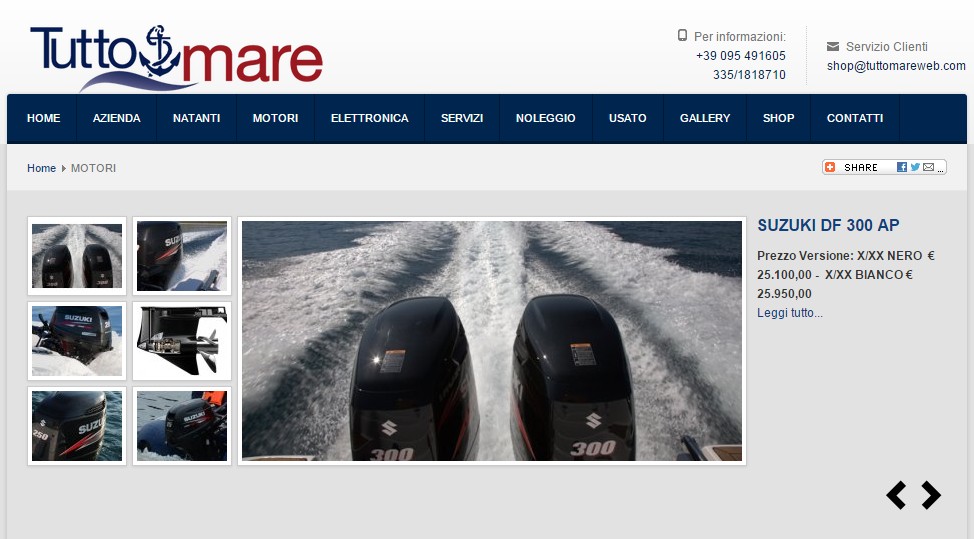
Task: Open the SHOP menu item
Action: (778, 118)
